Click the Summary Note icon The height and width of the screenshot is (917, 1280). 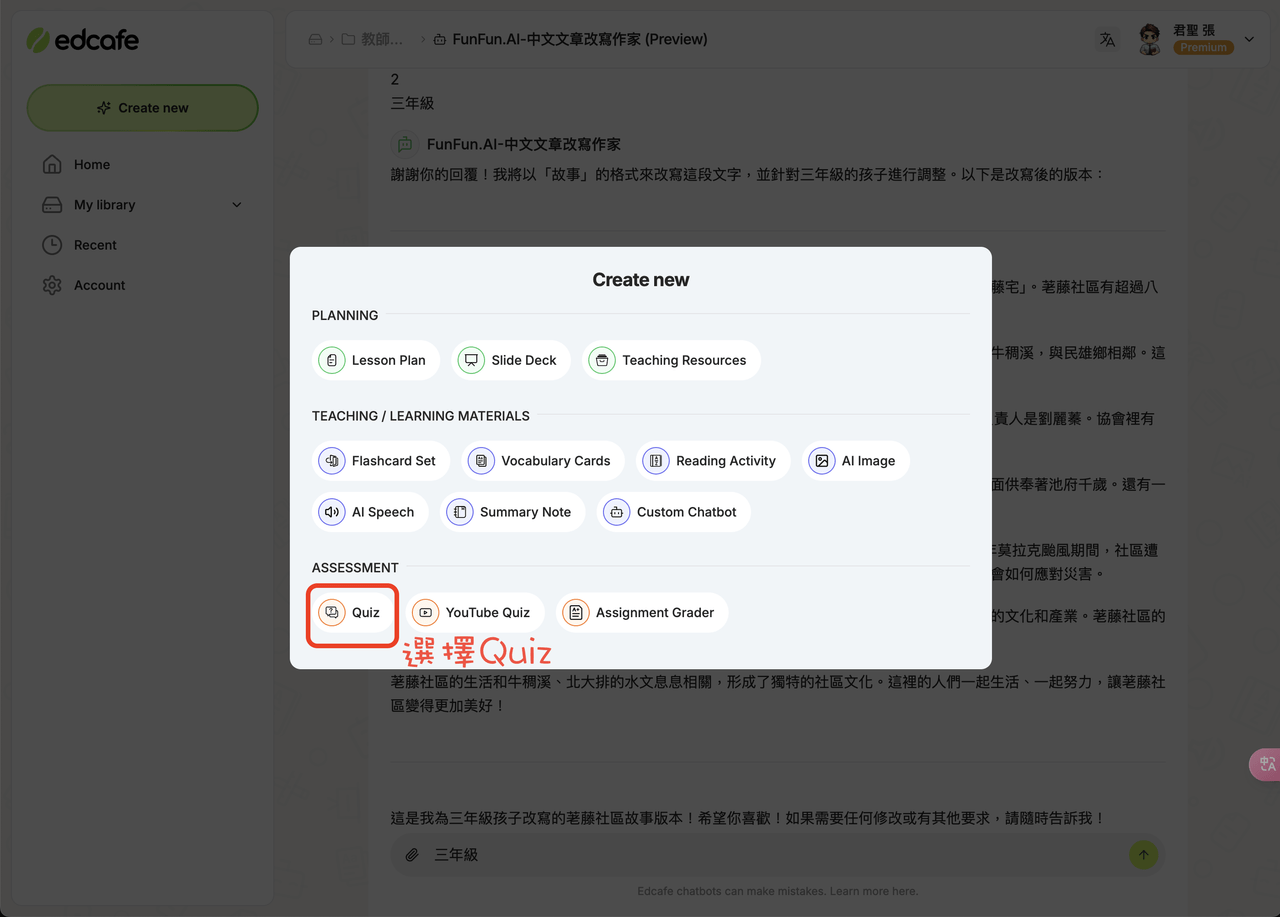(460, 512)
